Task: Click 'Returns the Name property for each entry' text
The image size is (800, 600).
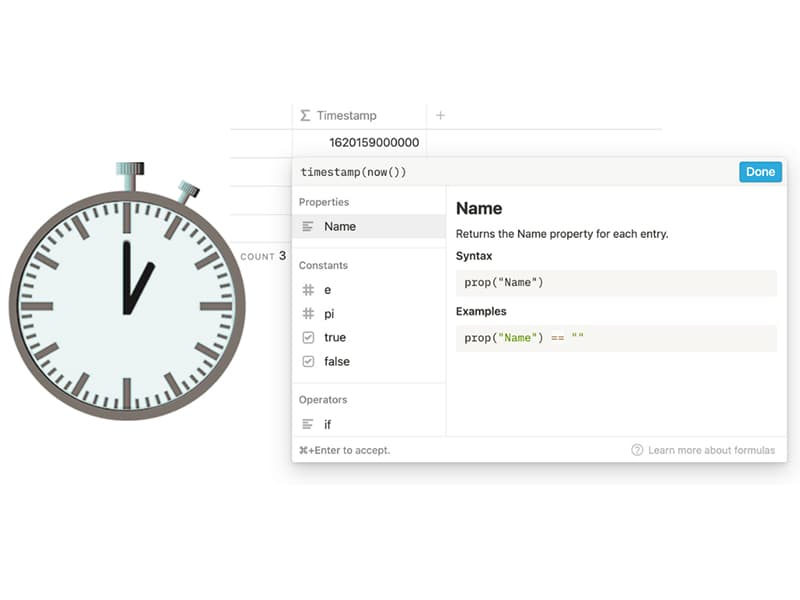Action: 562,234
